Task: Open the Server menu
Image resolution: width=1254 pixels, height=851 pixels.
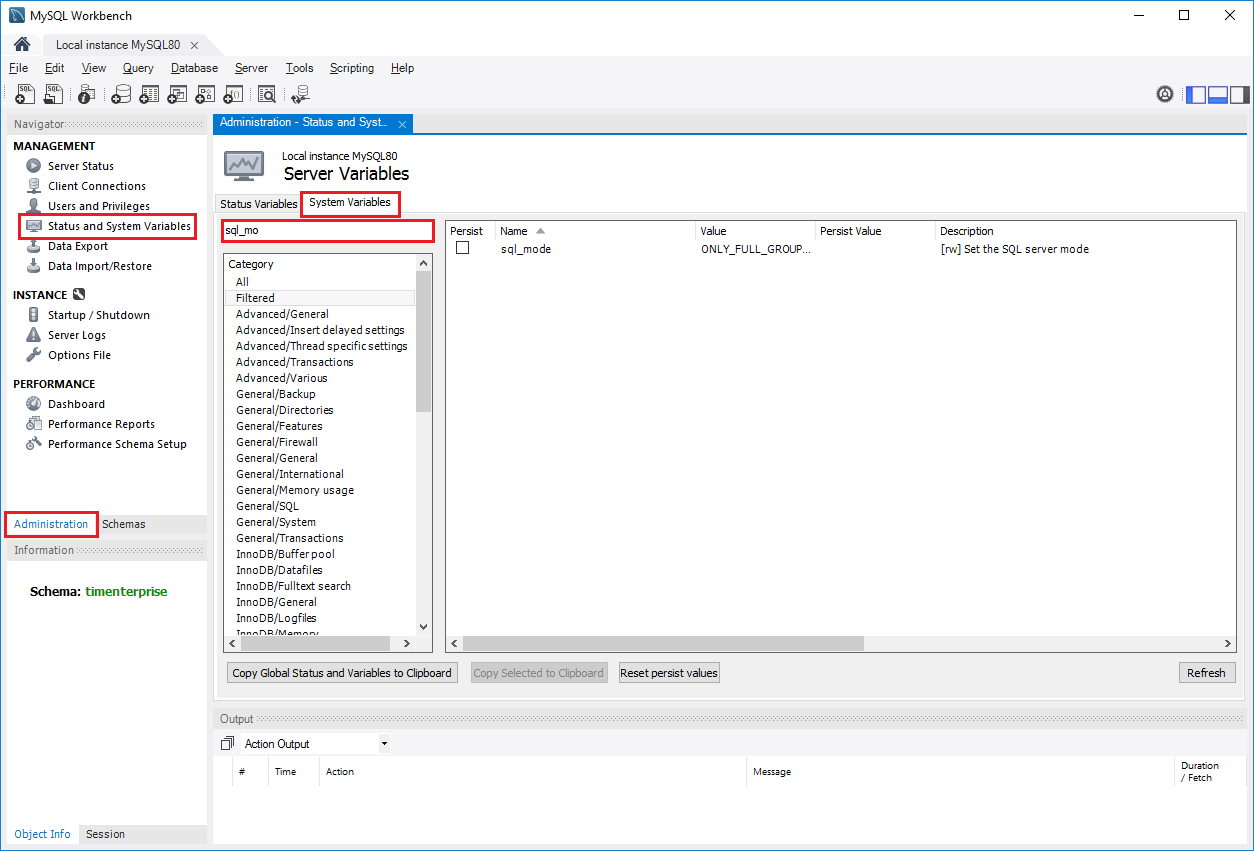Action: [x=251, y=68]
